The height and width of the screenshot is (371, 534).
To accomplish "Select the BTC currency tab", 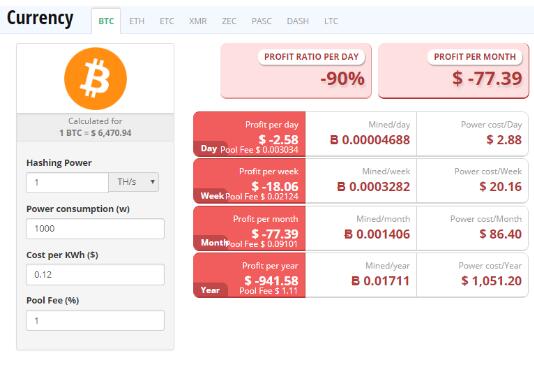I will (x=106, y=21).
